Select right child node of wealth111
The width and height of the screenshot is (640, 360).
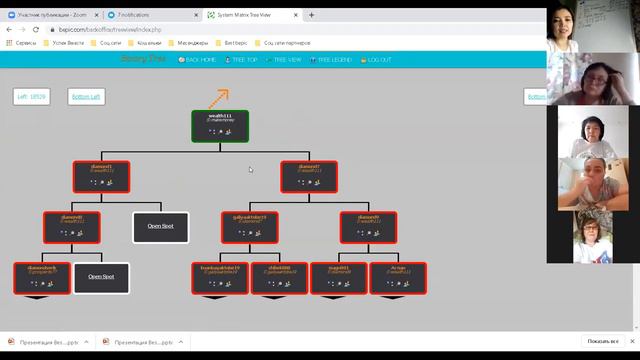[x=309, y=177]
